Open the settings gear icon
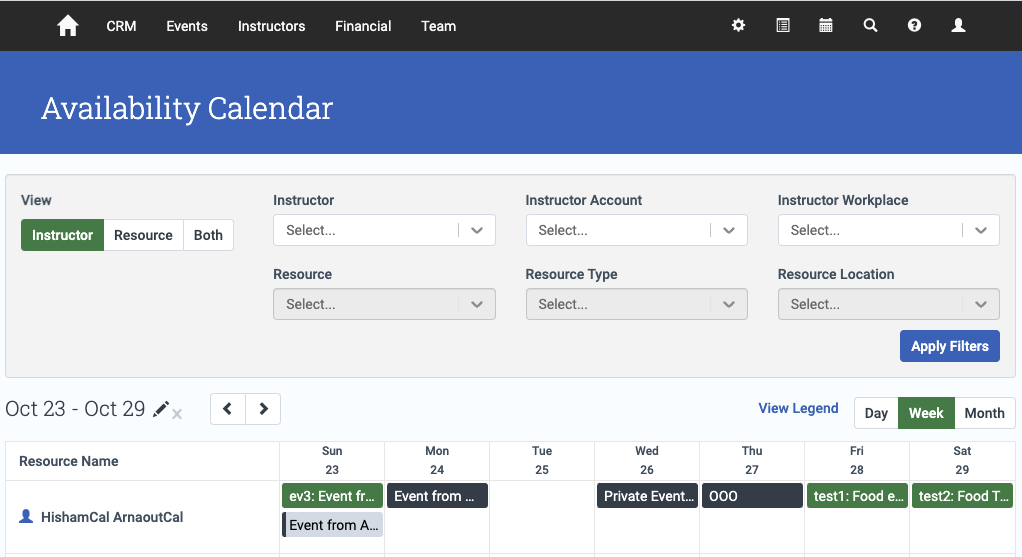The height and width of the screenshot is (557, 1022). click(x=738, y=25)
